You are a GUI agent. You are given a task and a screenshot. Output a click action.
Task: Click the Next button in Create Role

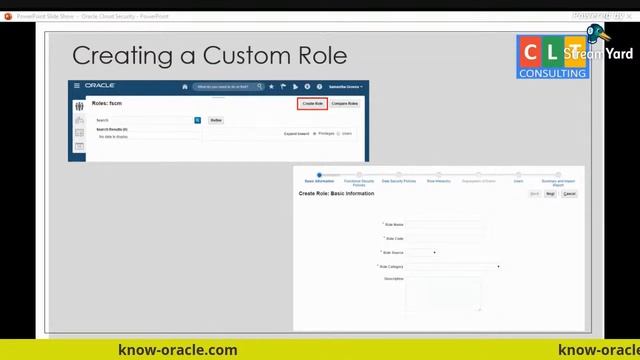(x=550, y=194)
